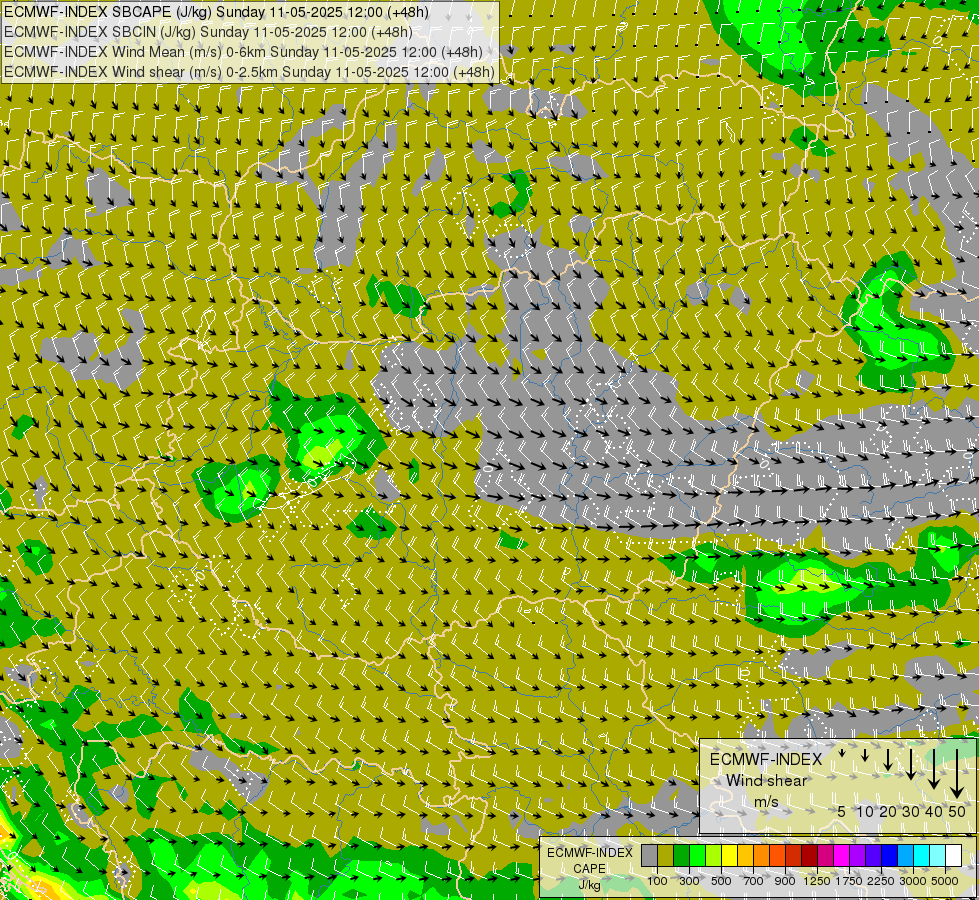The width and height of the screenshot is (979, 900).
Task: Click the 1250 label under CAPE scale
Action: point(817,881)
